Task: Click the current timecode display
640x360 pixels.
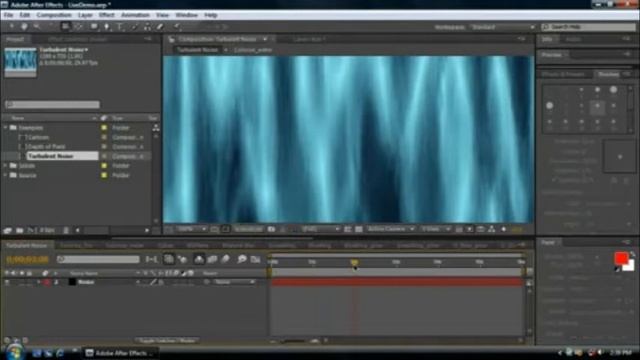Action: point(27,259)
